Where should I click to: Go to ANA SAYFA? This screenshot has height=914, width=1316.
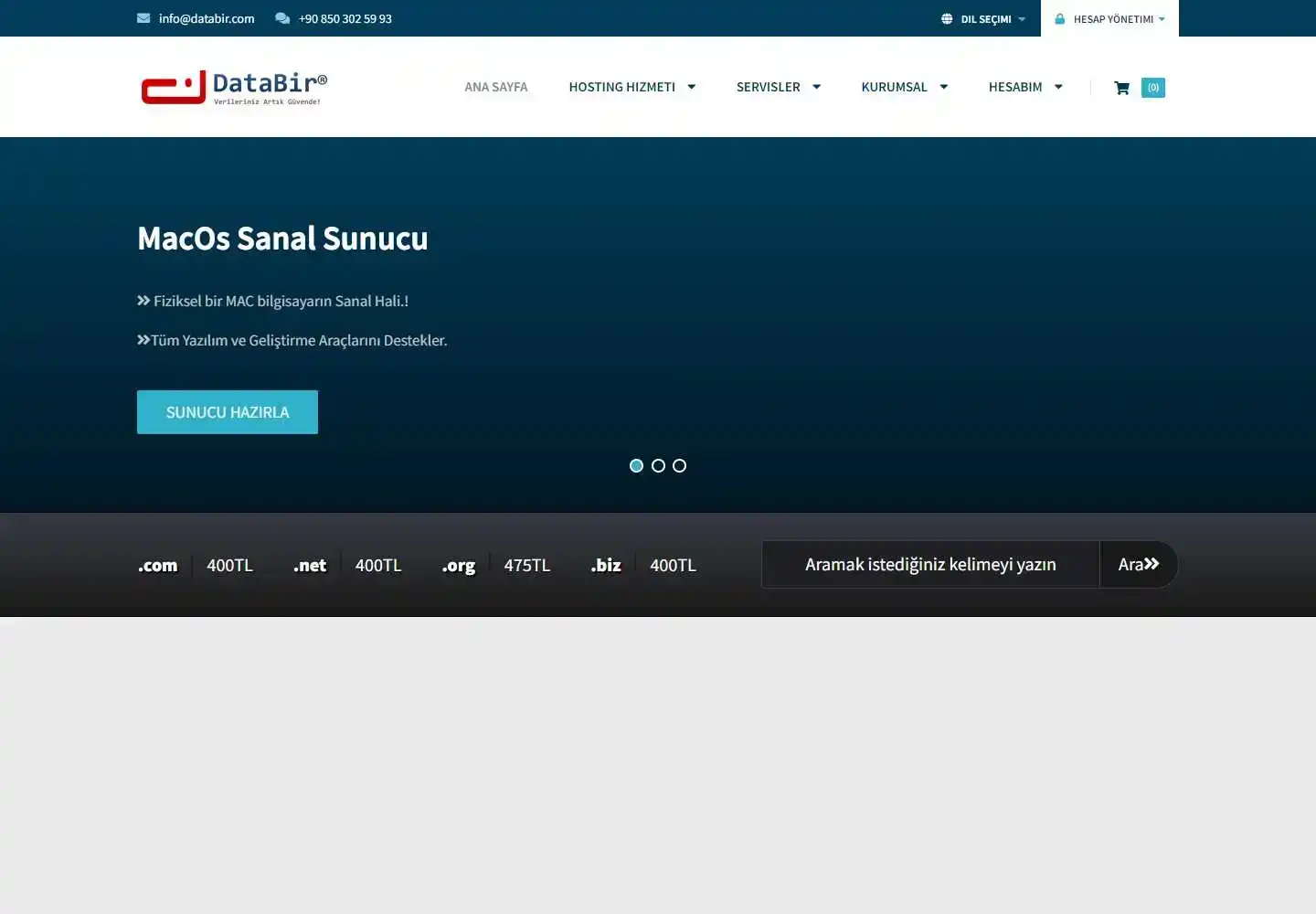496,87
